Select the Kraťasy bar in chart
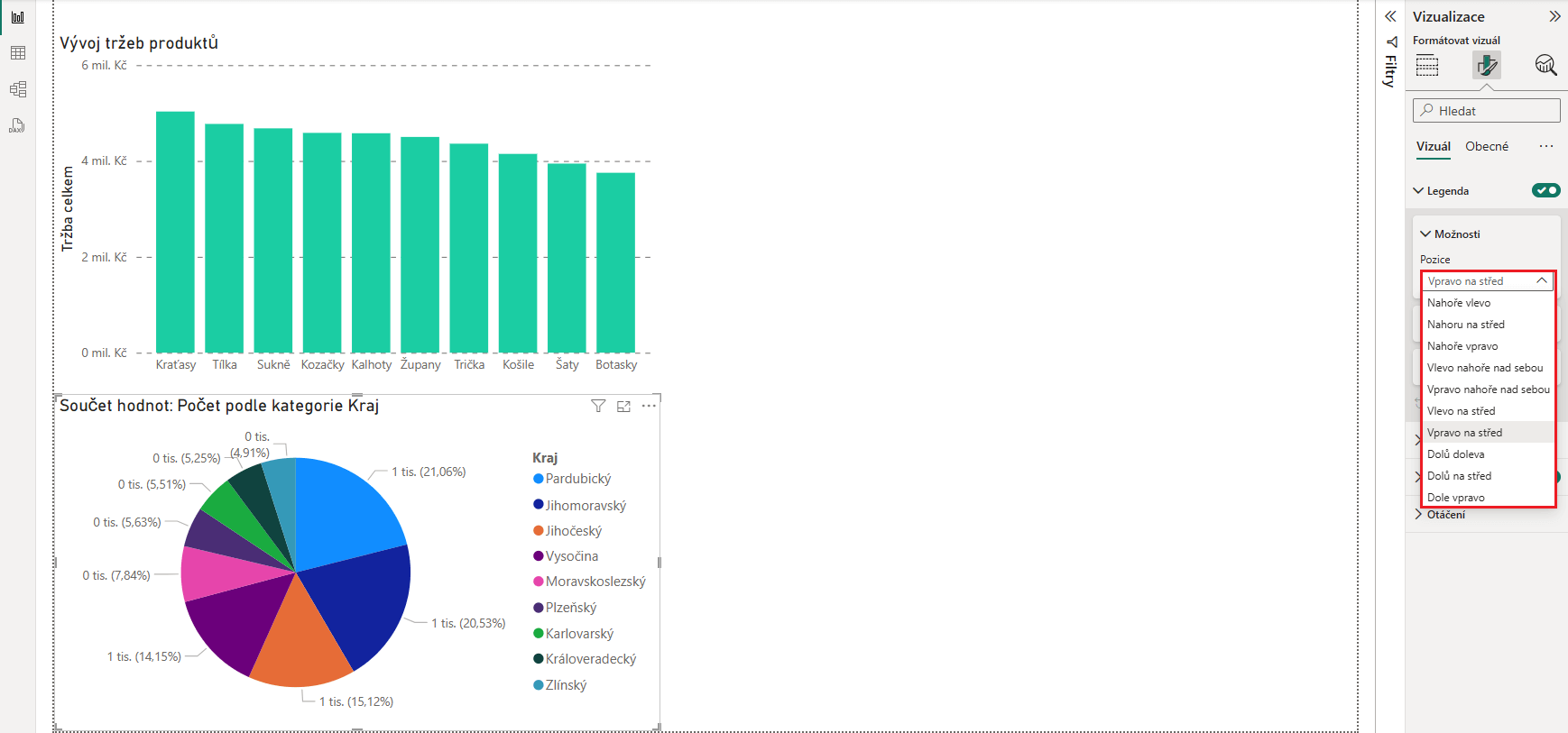 coord(175,232)
